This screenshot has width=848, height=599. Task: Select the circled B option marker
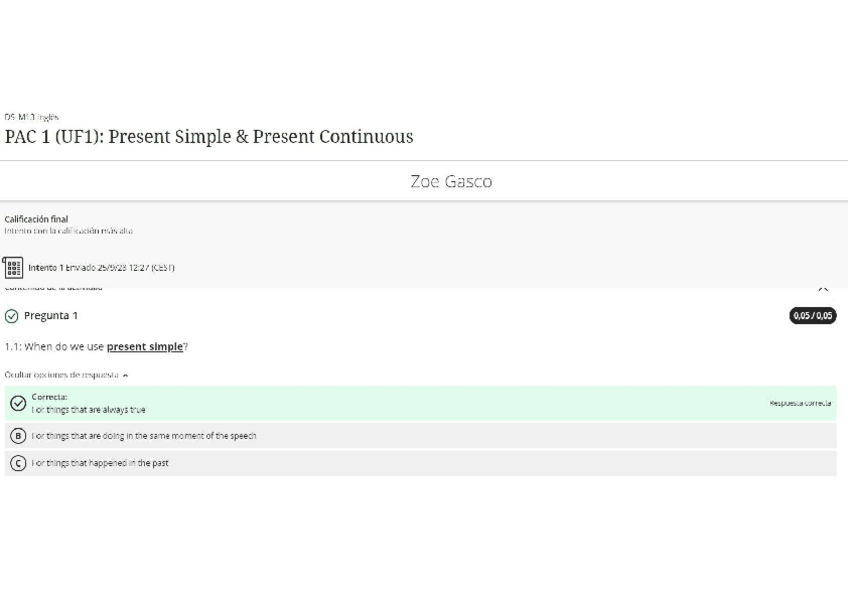(x=18, y=436)
